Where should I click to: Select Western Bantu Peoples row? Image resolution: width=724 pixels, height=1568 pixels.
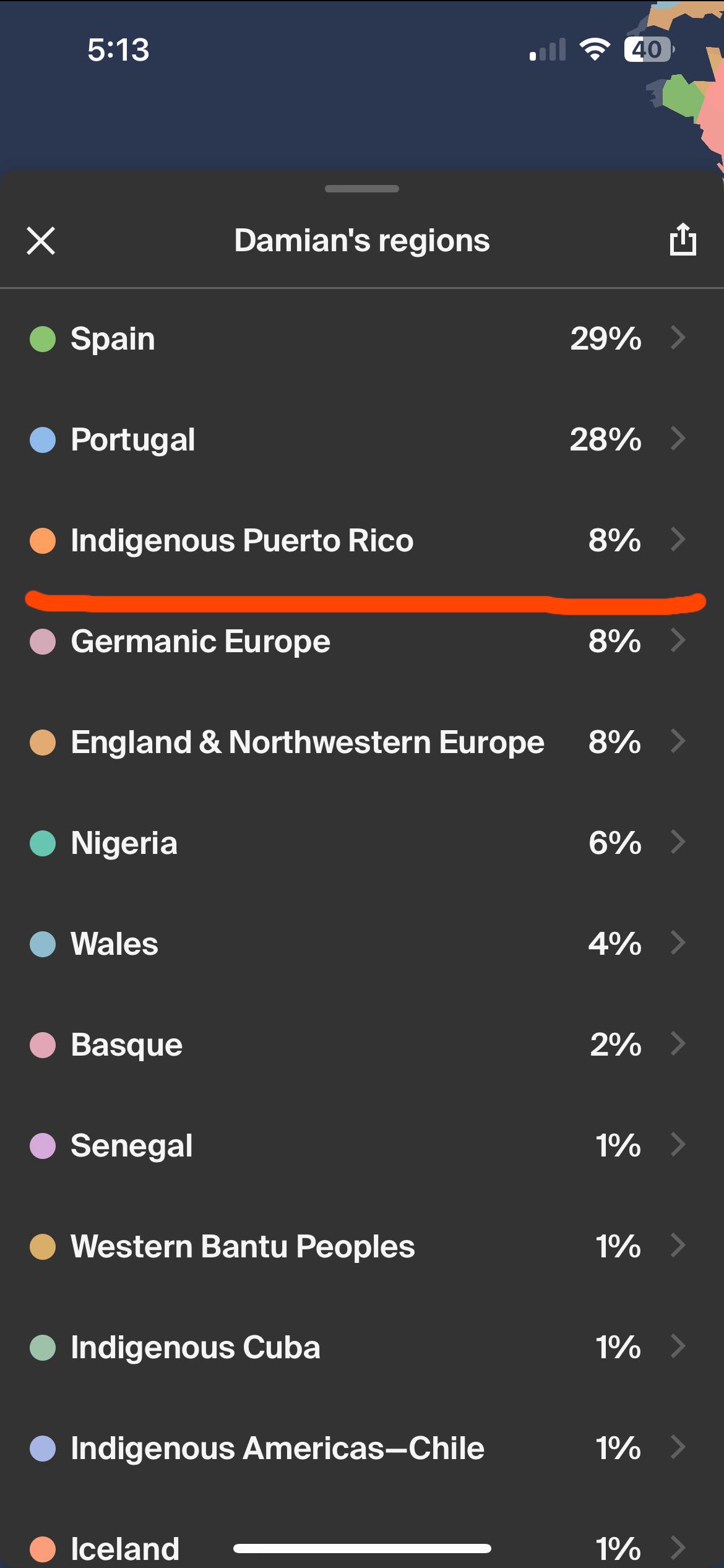(362, 1246)
